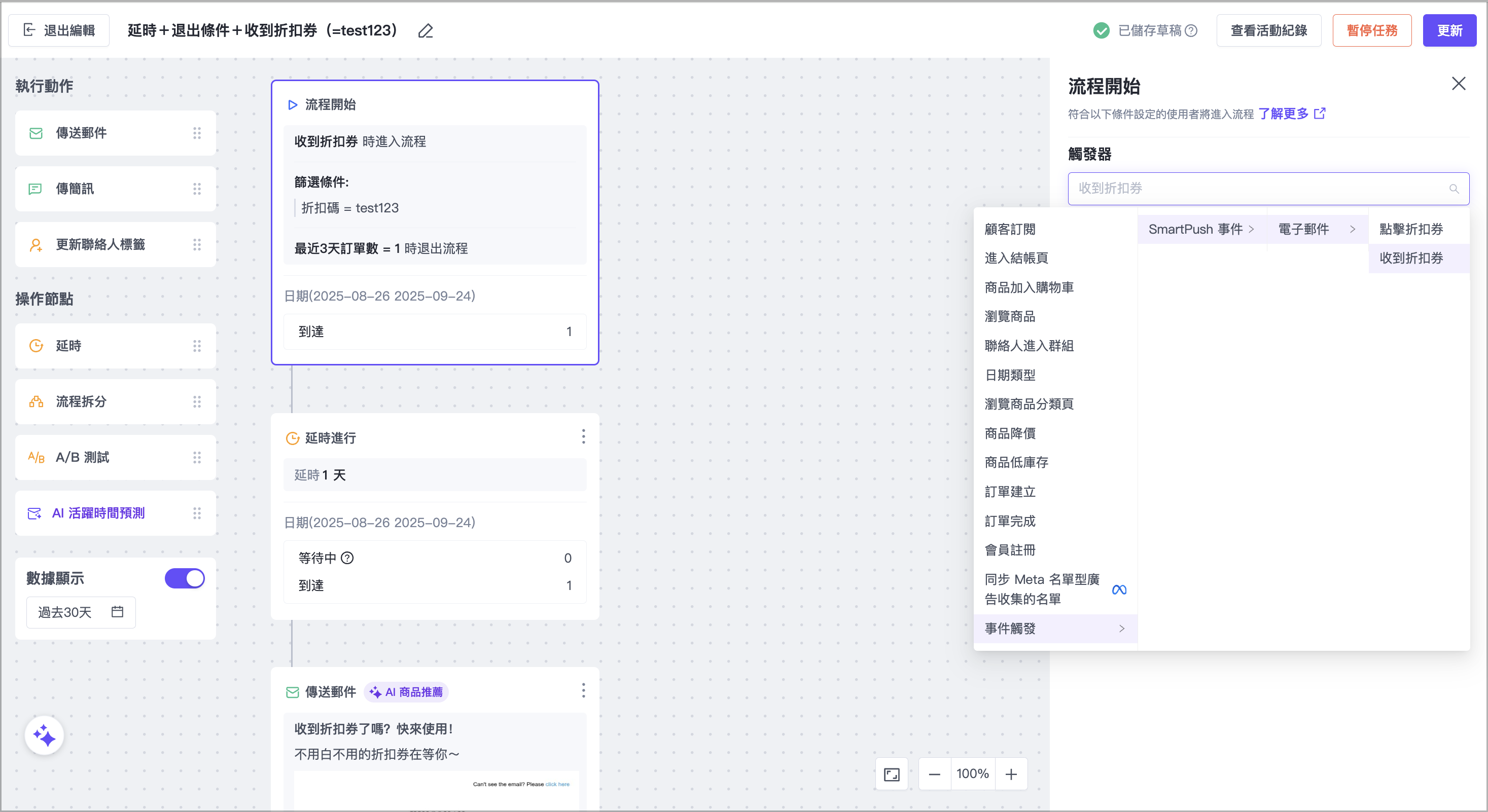Viewport: 1488px width, 812px height.
Task: Open three-dot menu on 傳送郵件 node
Action: pos(583,691)
